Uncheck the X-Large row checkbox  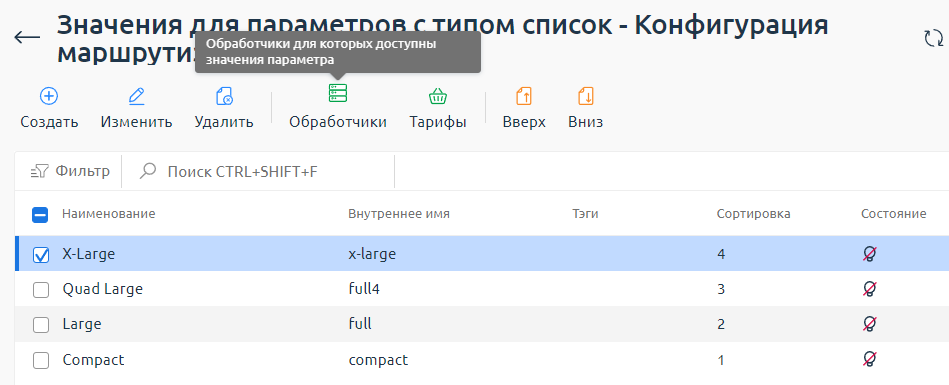tap(41, 255)
